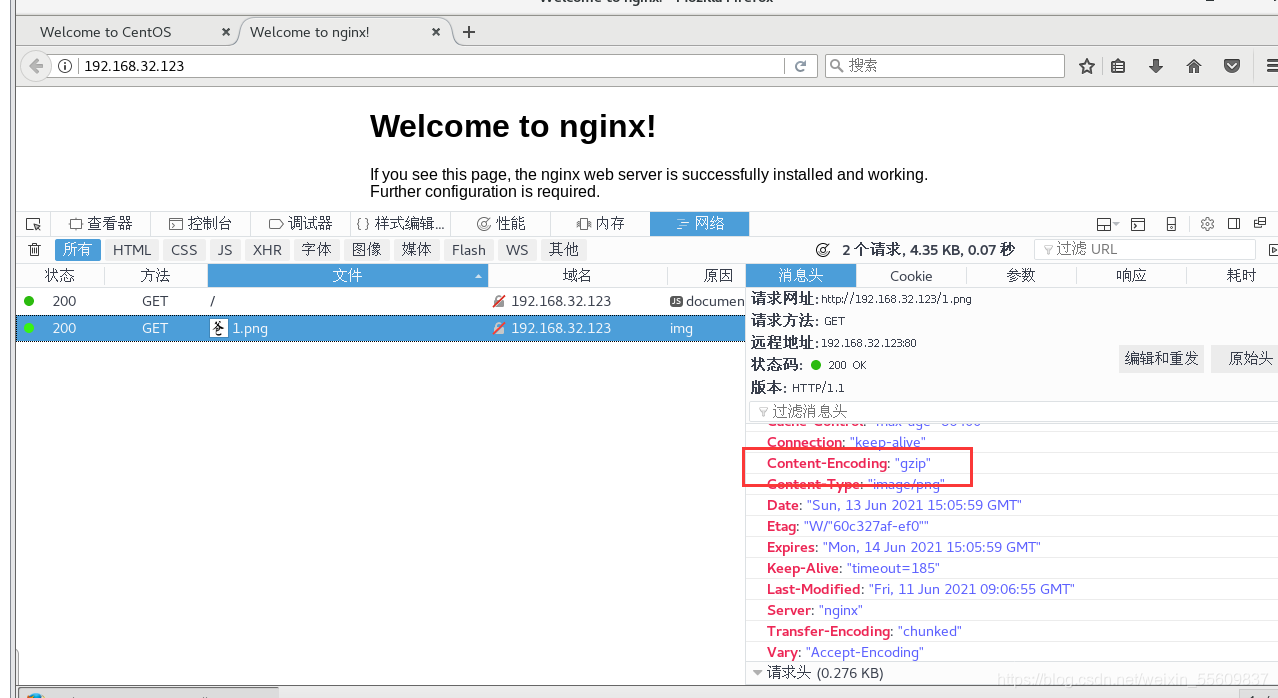
Task: Open the 样式编辑 Style Editor panel
Action: pos(400,224)
